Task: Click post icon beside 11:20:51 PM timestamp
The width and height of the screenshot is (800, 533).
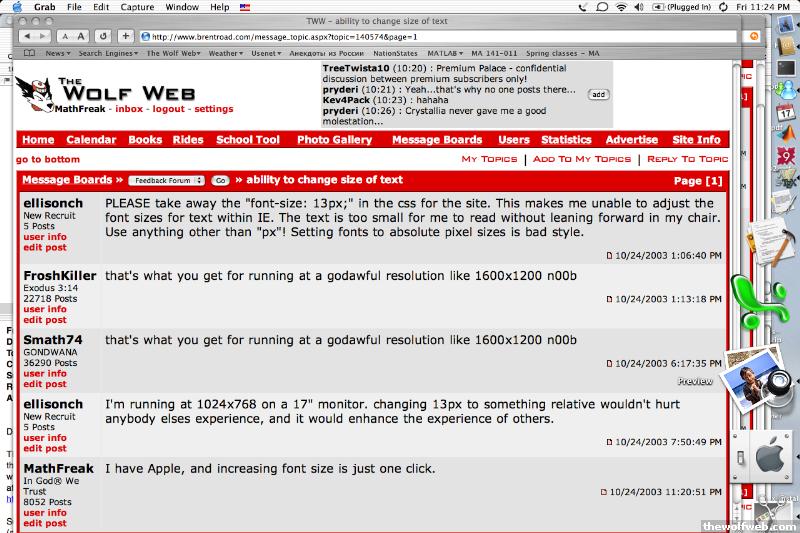Action: [x=604, y=492]
